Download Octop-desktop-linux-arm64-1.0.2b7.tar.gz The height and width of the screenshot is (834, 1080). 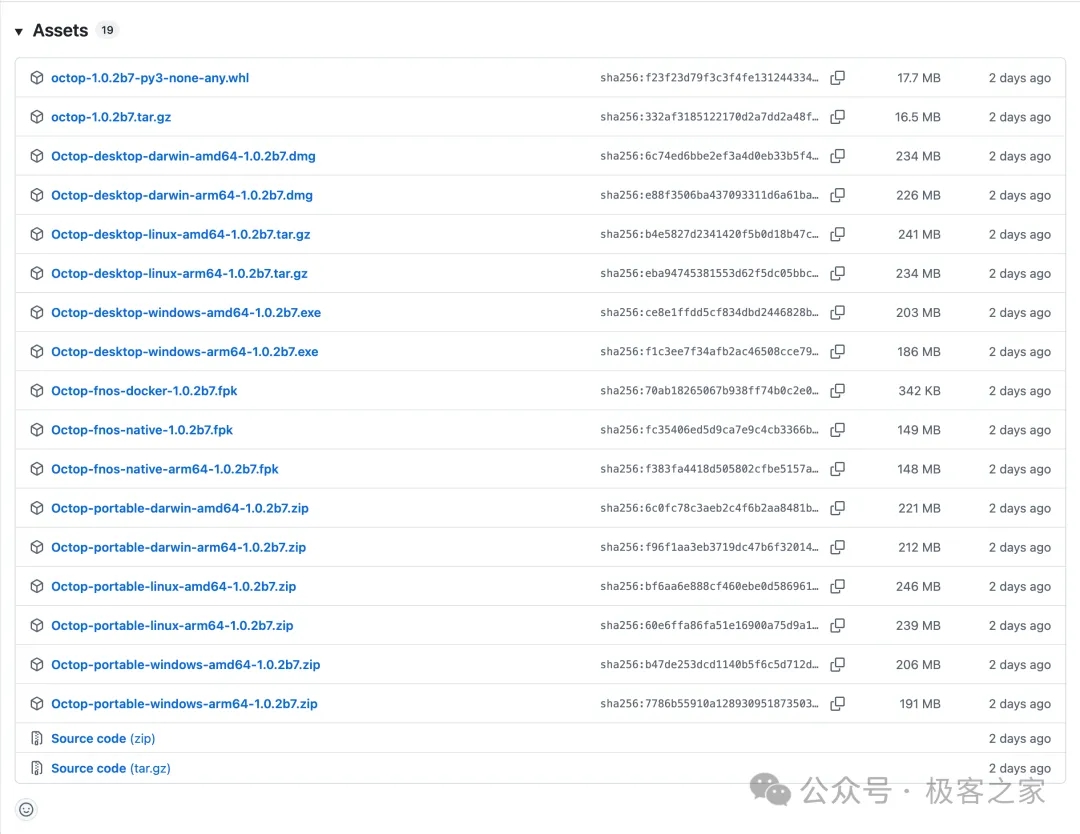pos(179,273)
